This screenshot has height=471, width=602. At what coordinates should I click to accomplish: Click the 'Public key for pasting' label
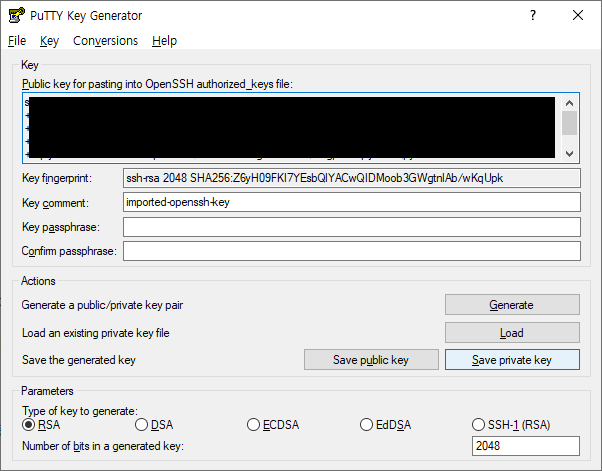[x=157, y=84]
